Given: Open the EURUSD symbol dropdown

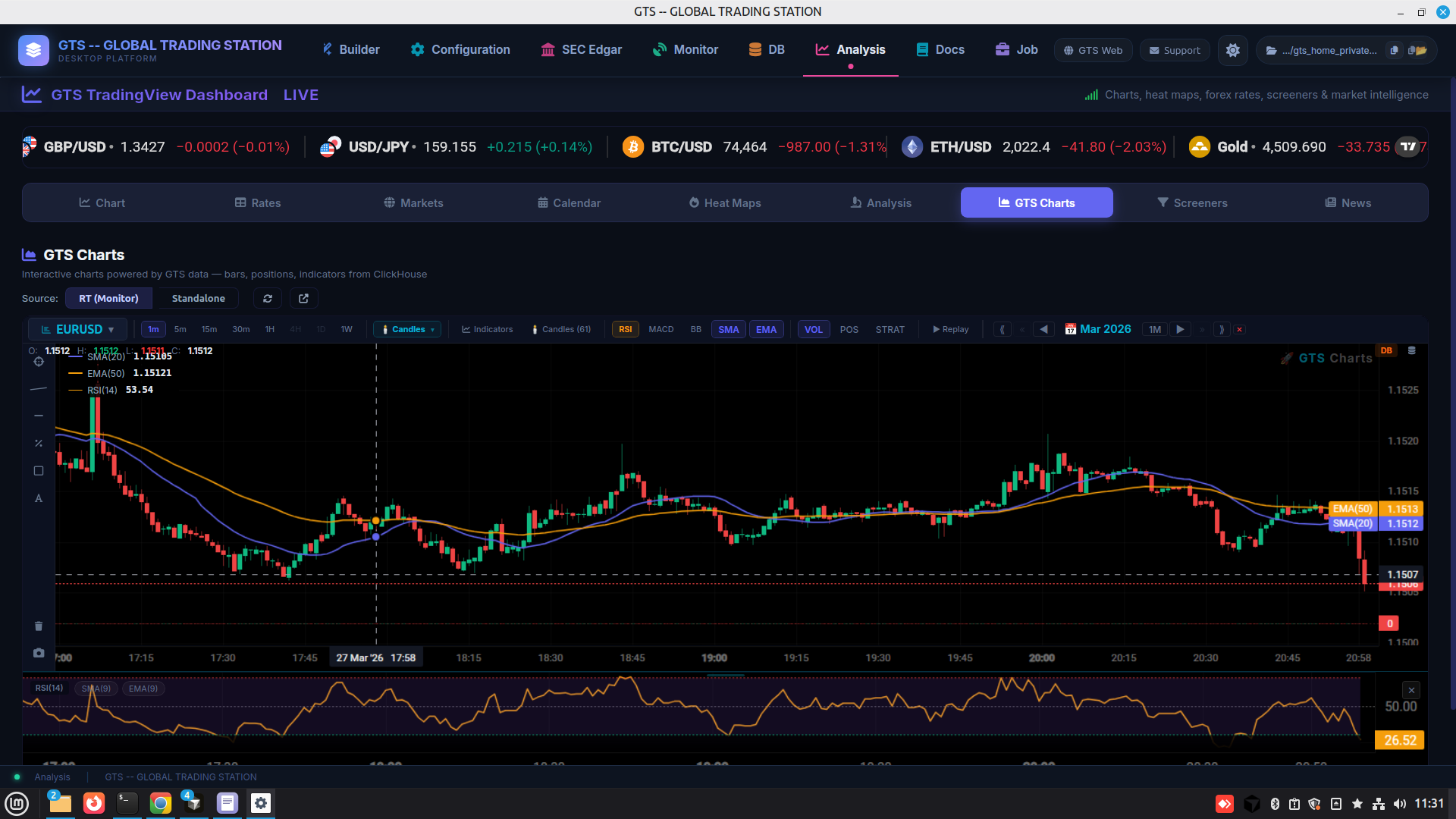Looking at the screenshot, I should coord(77,330).
